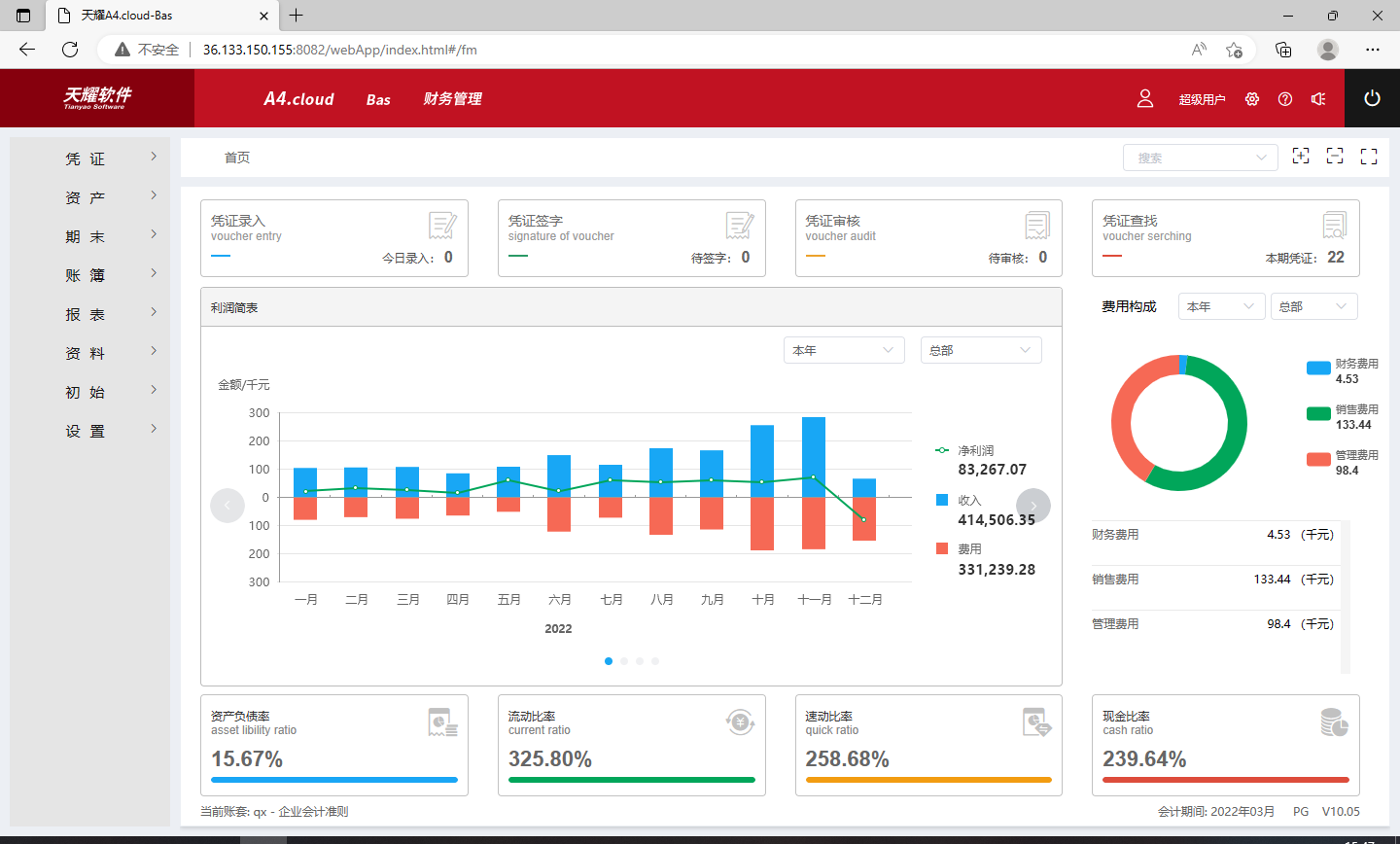Click the help question mark icon
Screen dimensions: 1400x844
tap(1285, 99)
